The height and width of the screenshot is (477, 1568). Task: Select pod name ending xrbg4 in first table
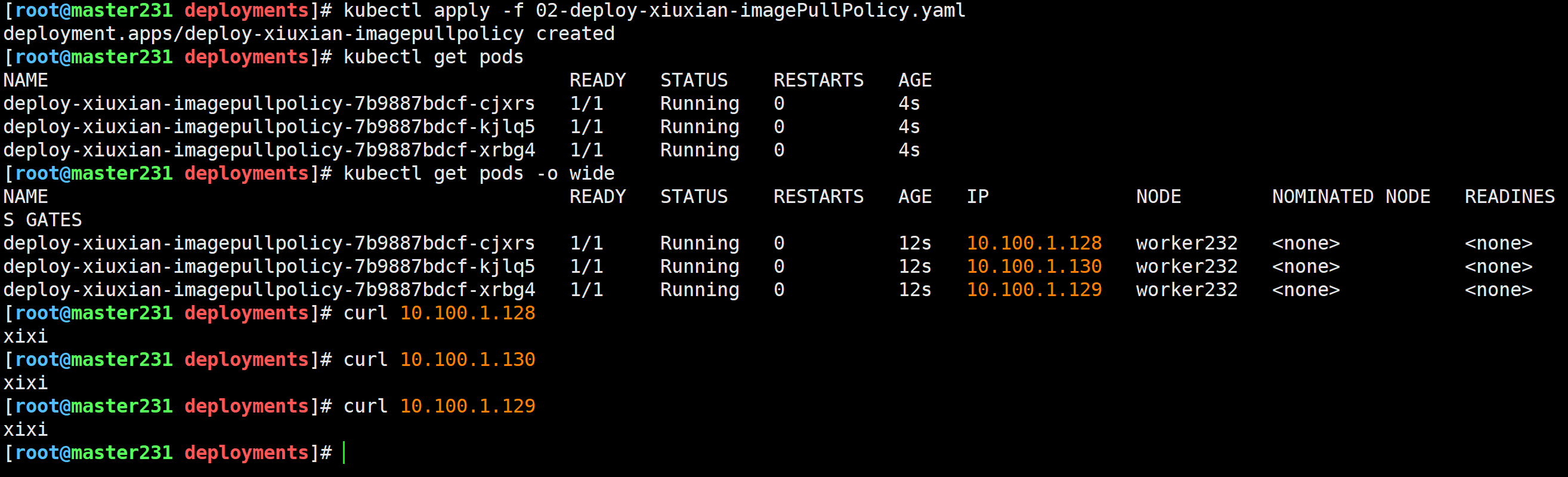269,150
